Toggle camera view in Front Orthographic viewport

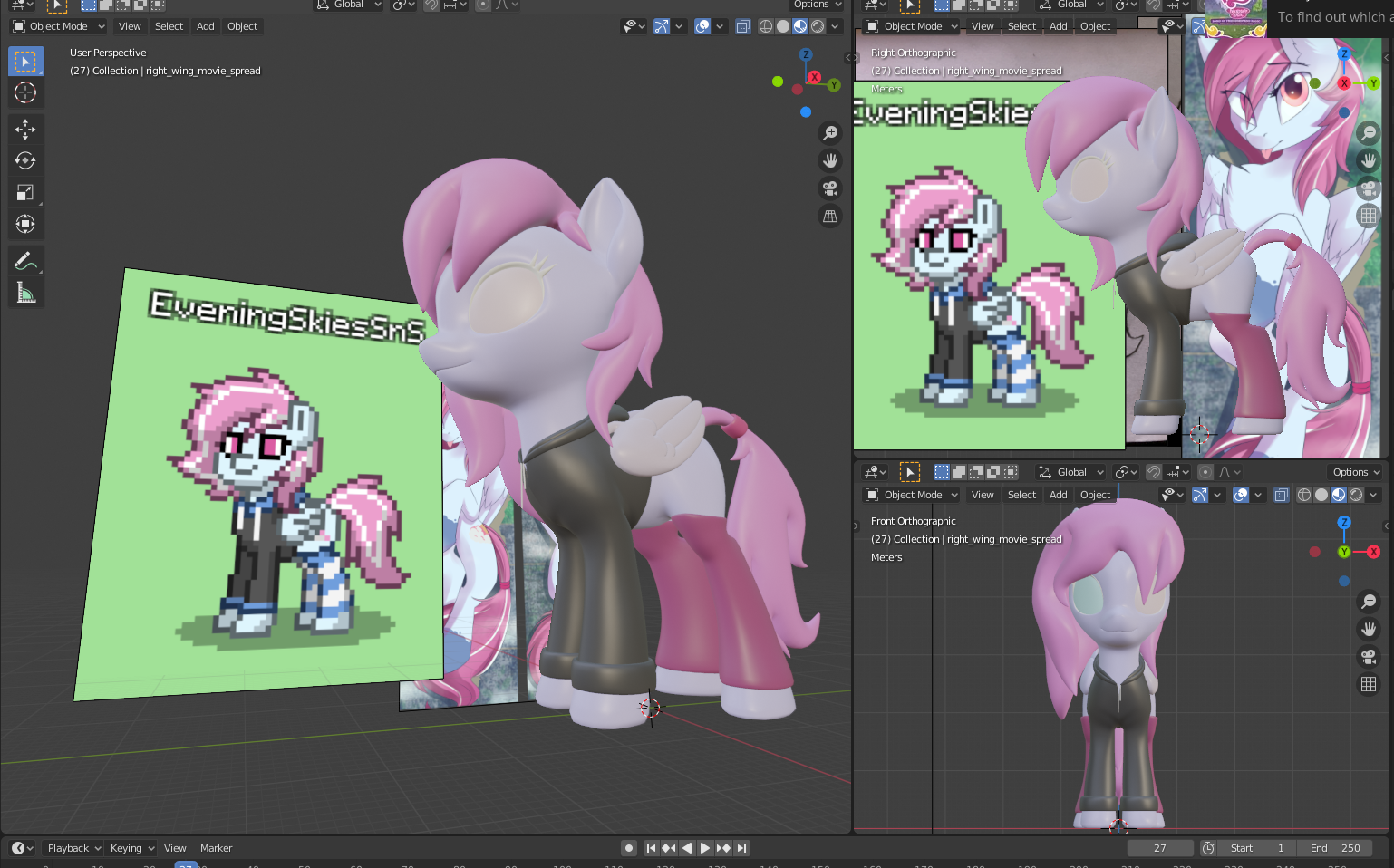click(x=1369, y=657)
